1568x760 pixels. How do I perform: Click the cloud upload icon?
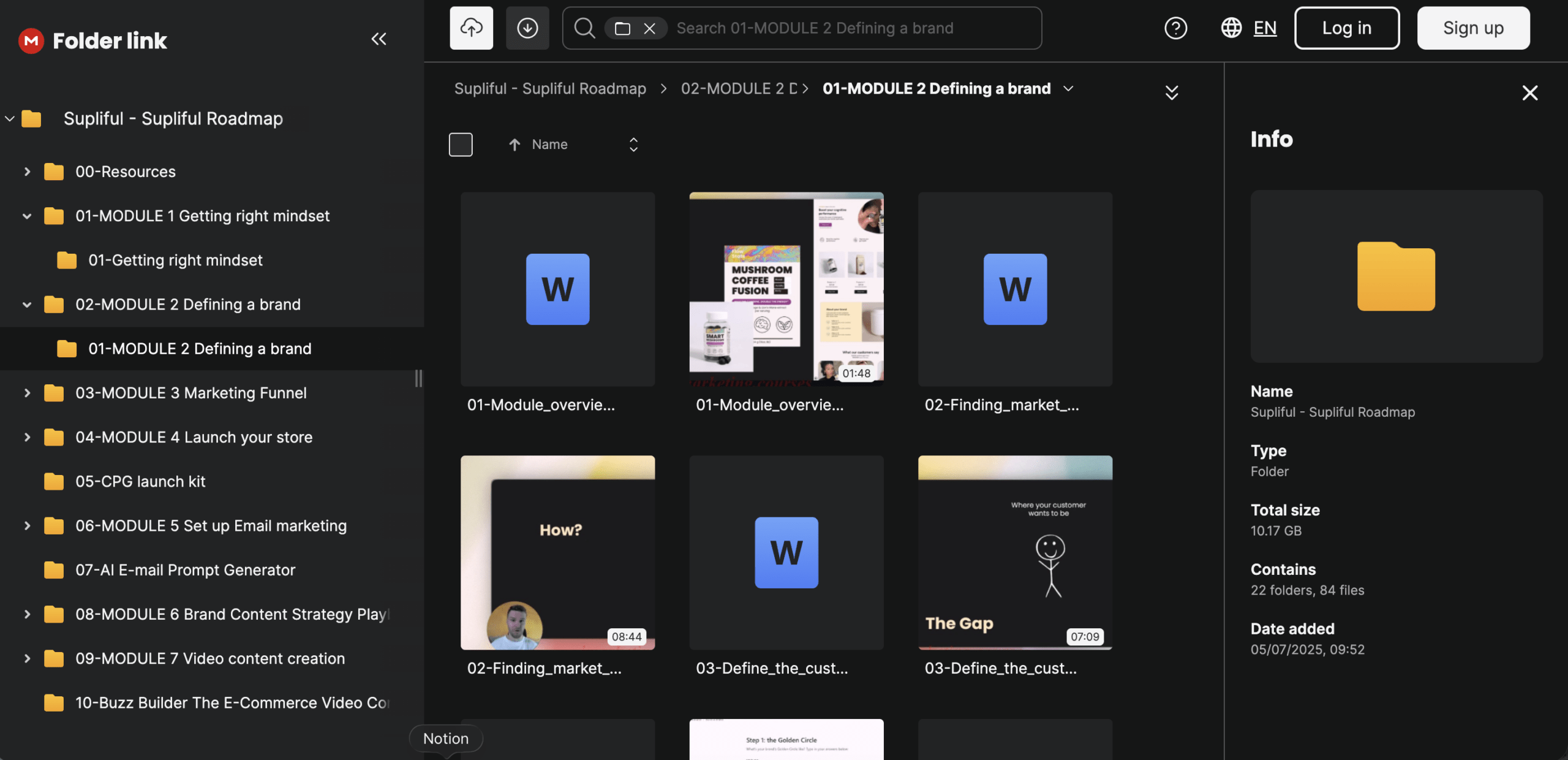coord(471,28)
